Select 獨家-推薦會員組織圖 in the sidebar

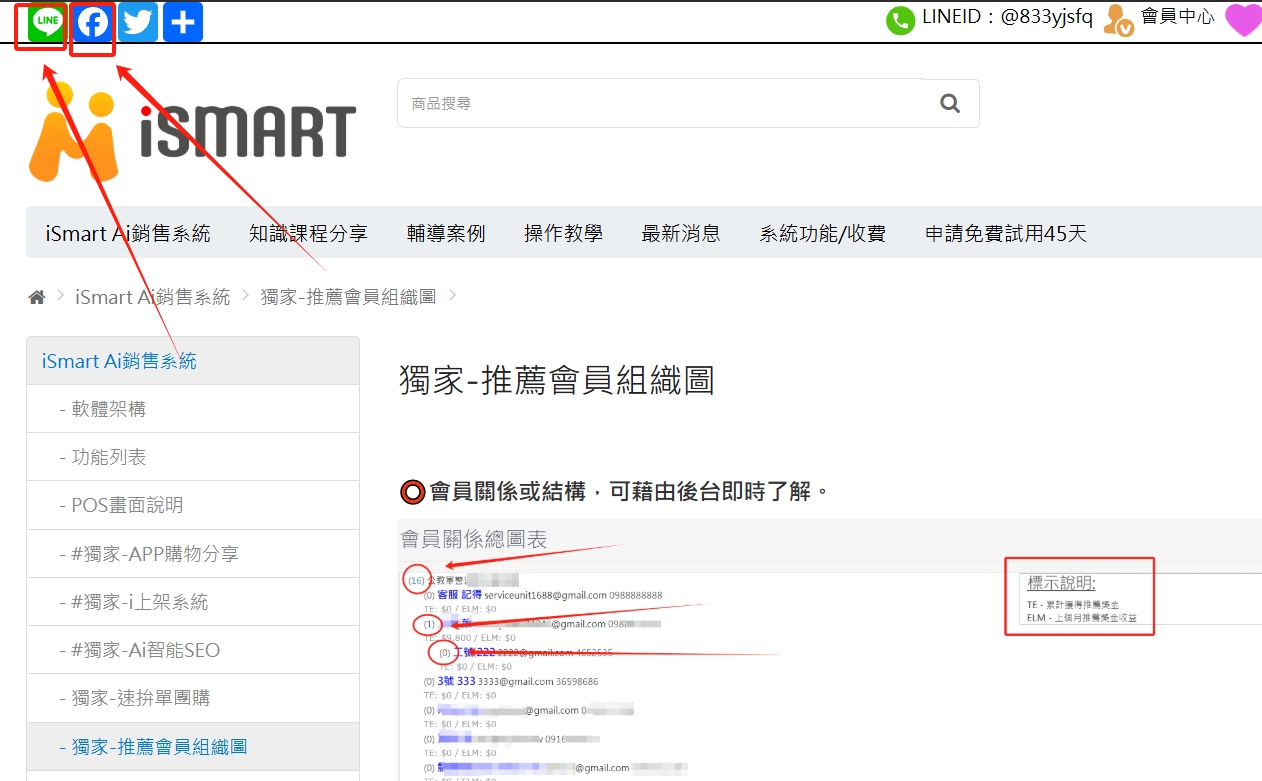[x=193, y=747]
